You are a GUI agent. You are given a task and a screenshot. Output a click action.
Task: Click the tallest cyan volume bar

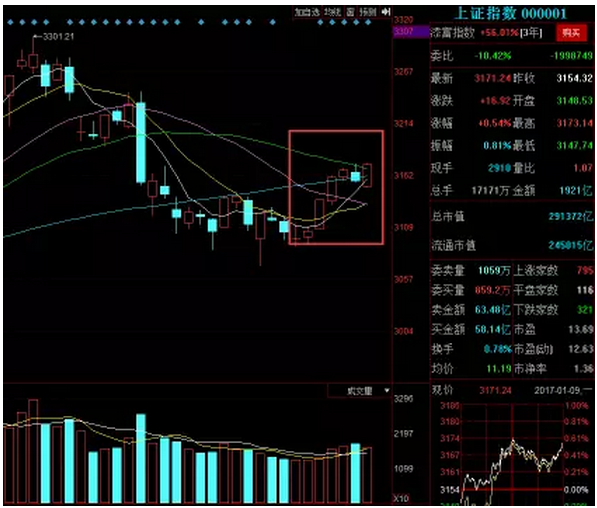(x=141, y=458)
